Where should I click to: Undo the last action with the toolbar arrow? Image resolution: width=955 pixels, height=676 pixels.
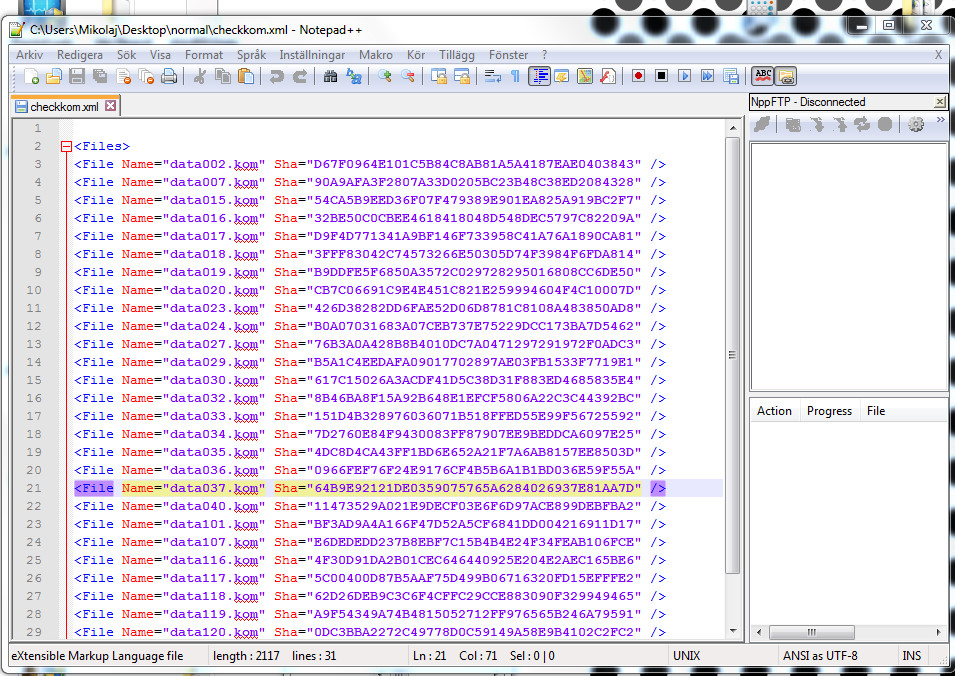click(x=277, y=76)
